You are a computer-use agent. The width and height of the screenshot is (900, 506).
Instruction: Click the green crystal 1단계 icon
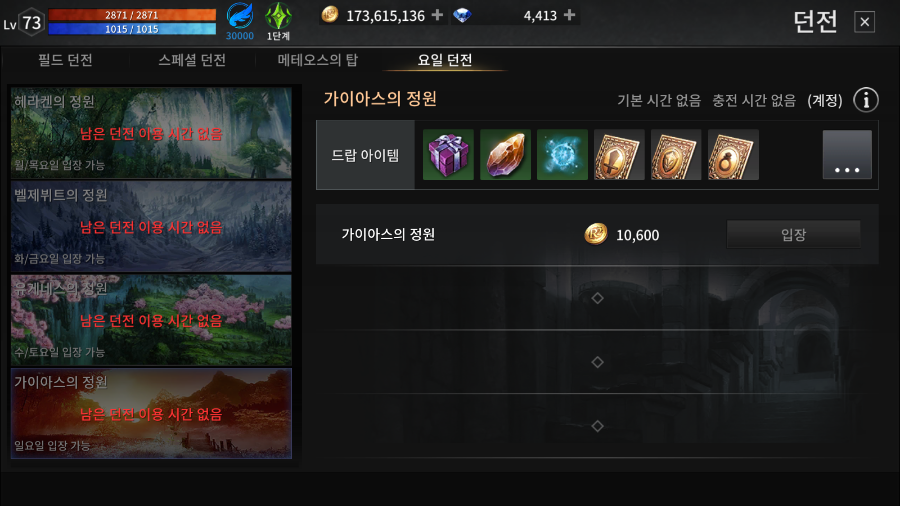pyautogui.click(x=278, y=16)
